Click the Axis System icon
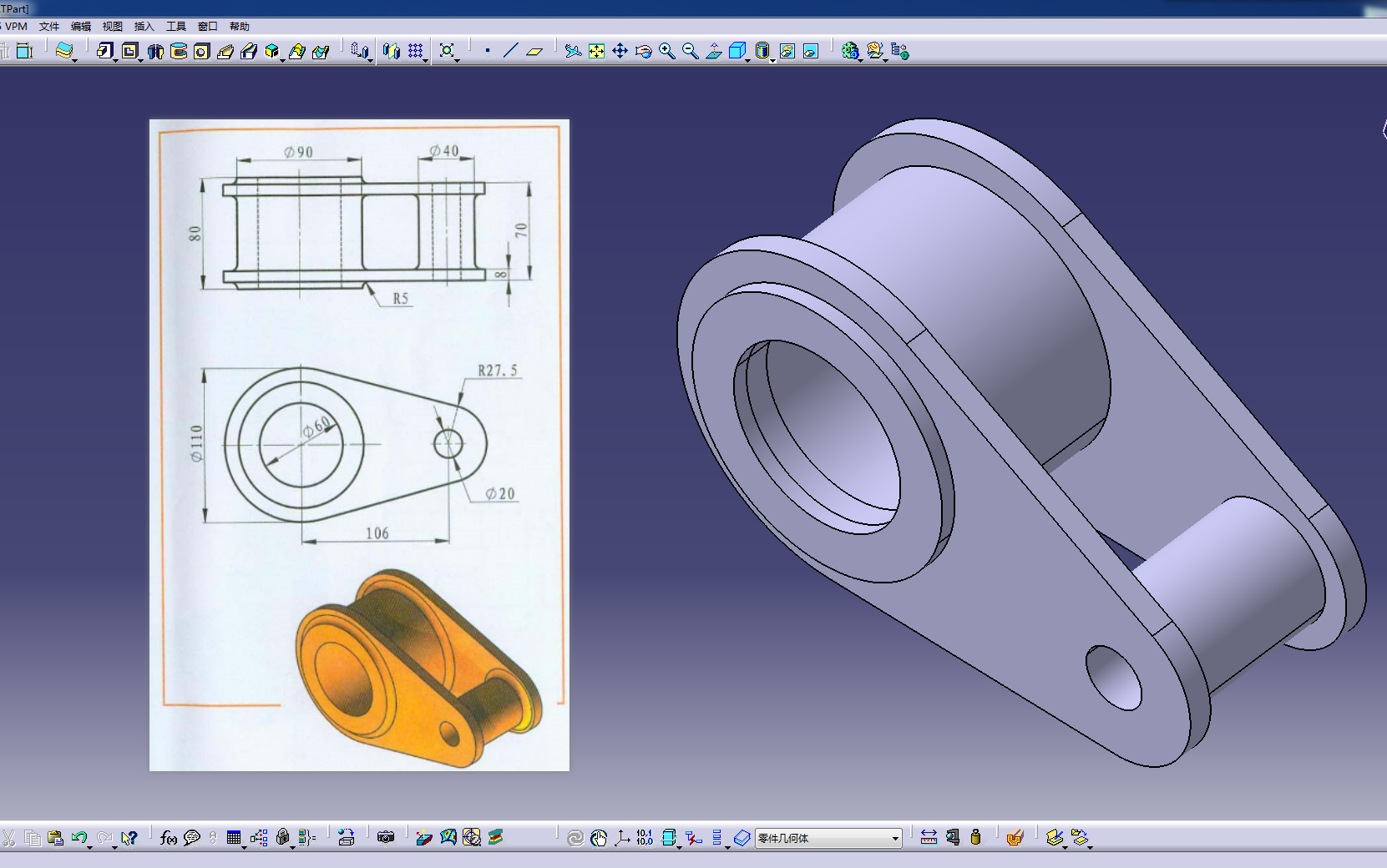Image resolution: width=1387 pixels, height=868 pixels. click(621, 837)
